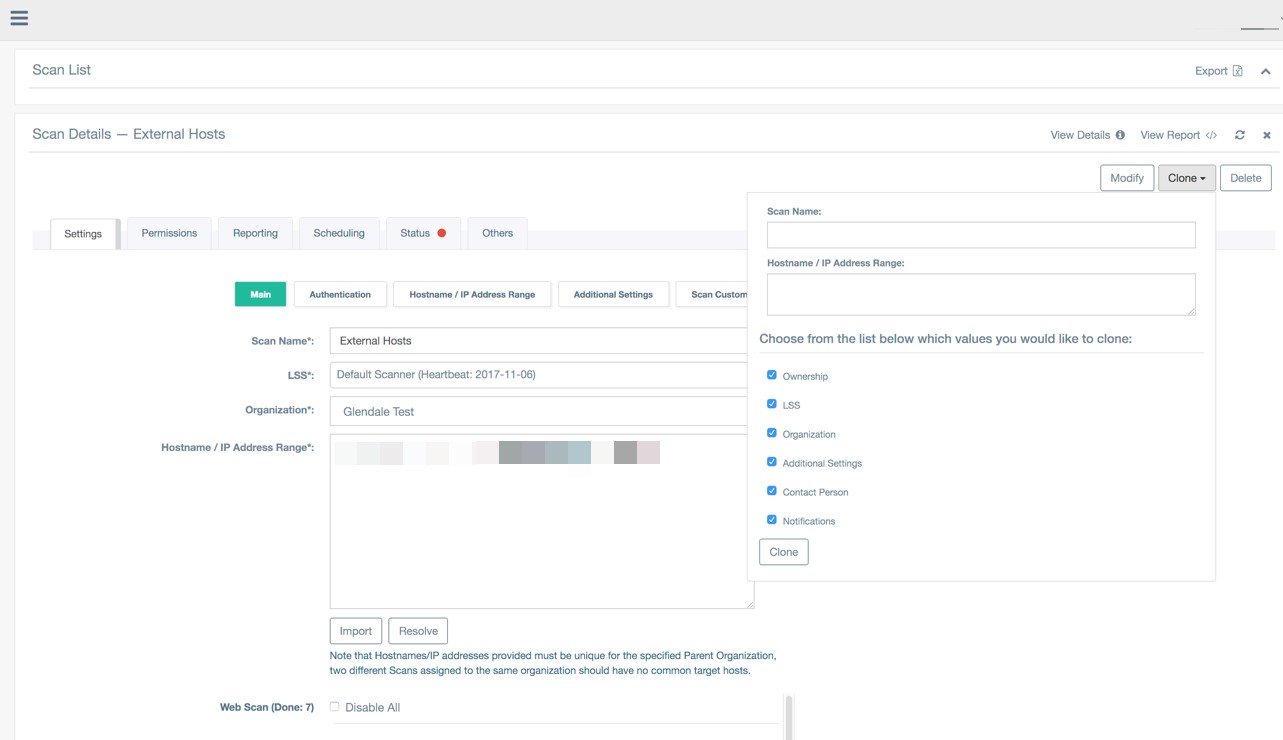Click the View Report code icon
Viewport: 1283px width, 740px height.
tap(1211, 135)
